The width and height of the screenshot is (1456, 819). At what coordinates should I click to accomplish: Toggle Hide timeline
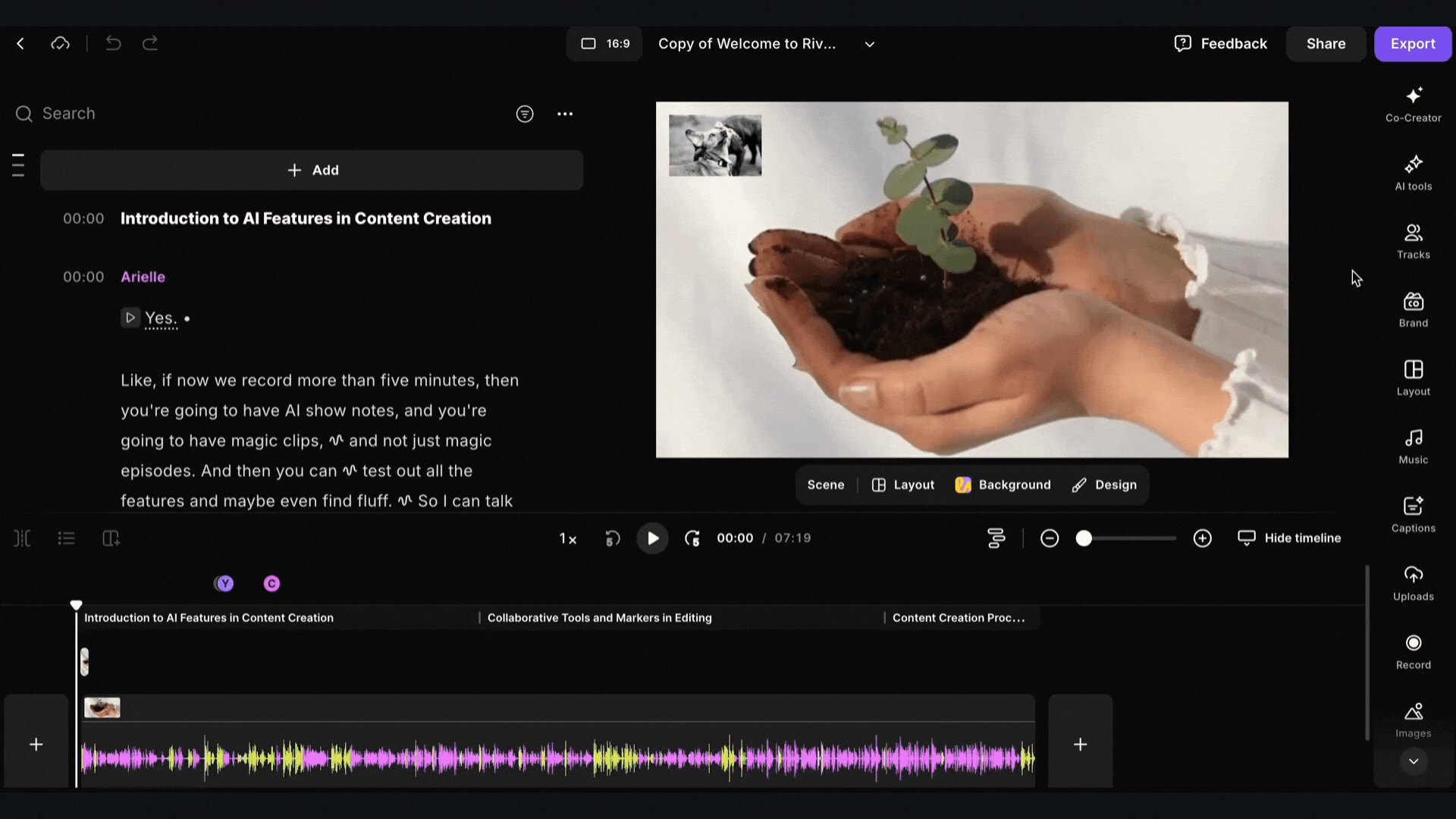(x=1289, y=538)
